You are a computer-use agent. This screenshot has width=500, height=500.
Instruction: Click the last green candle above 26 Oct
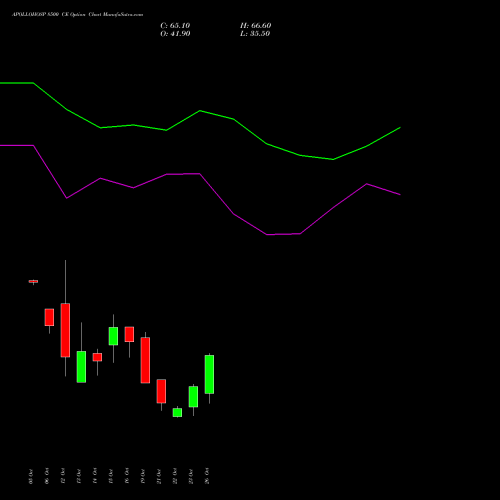(209, 374)
